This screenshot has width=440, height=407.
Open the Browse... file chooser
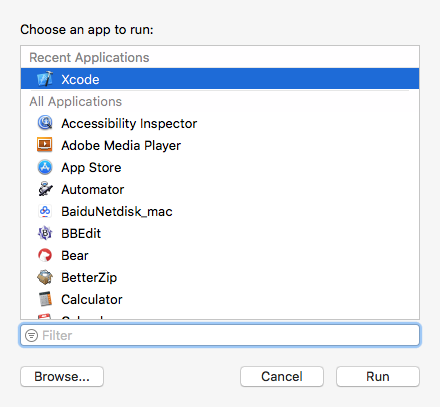[62, 377]
